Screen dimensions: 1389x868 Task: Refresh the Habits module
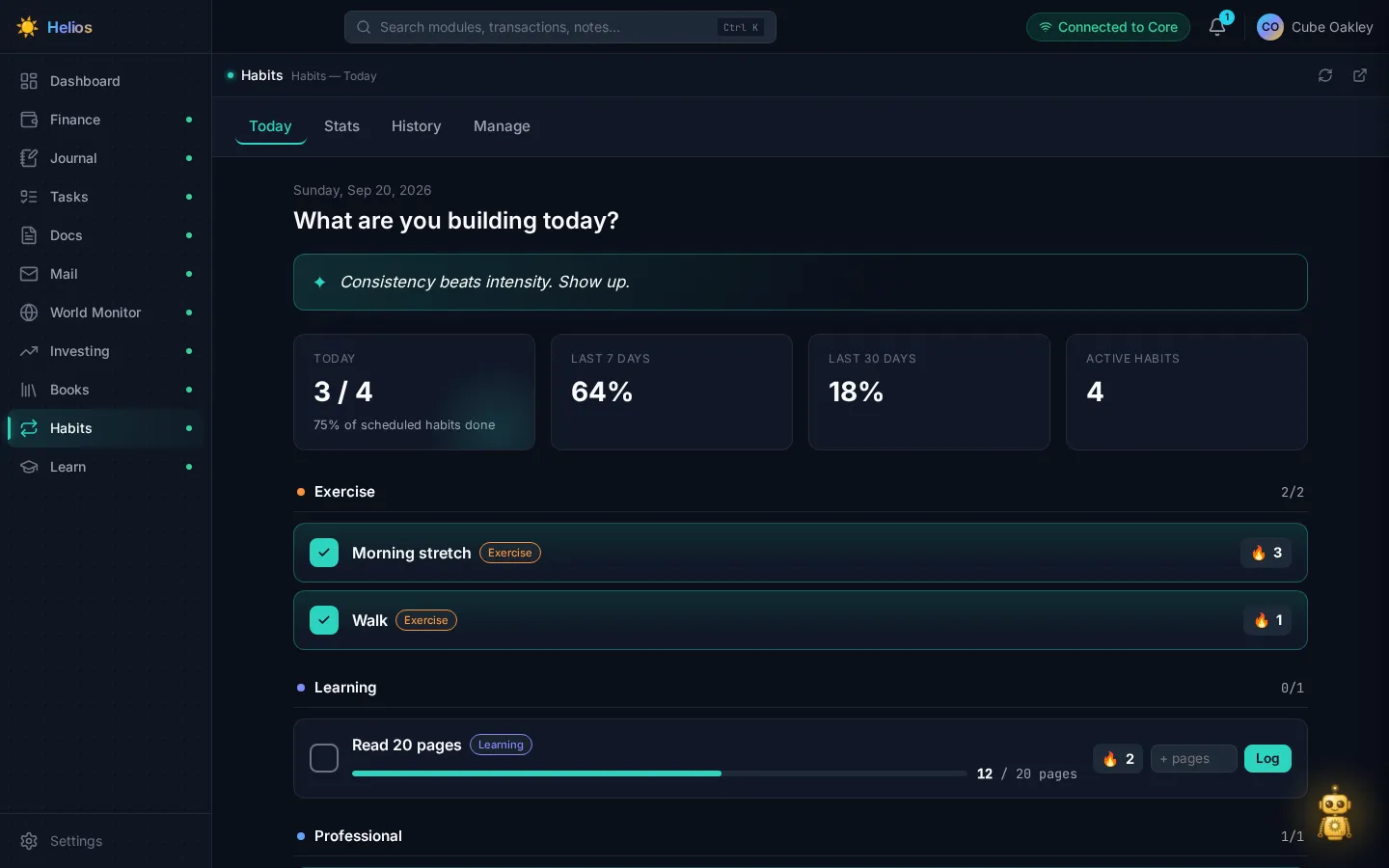(x=1325, y=75)
